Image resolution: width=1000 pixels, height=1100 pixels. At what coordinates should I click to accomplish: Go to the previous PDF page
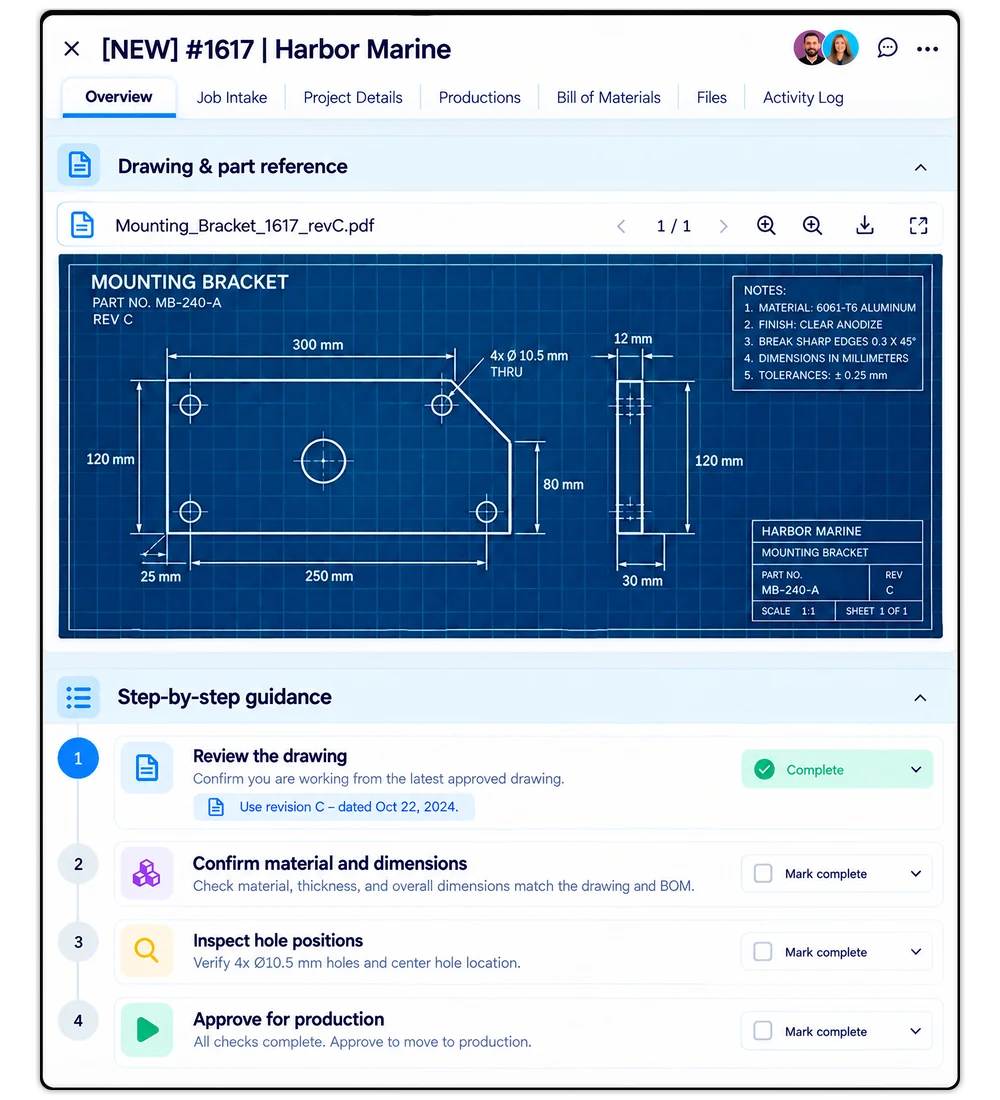click(x=620, y=226)
